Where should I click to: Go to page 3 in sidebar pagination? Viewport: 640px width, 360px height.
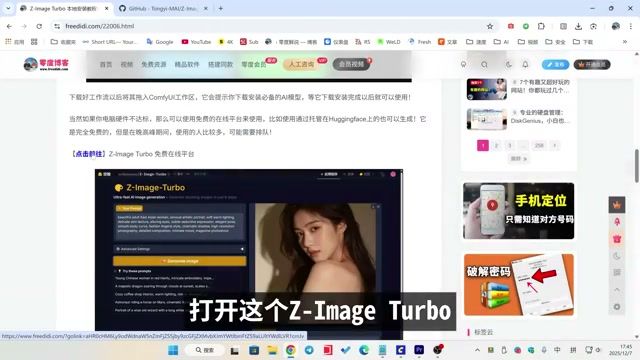[x=509, y=145]
